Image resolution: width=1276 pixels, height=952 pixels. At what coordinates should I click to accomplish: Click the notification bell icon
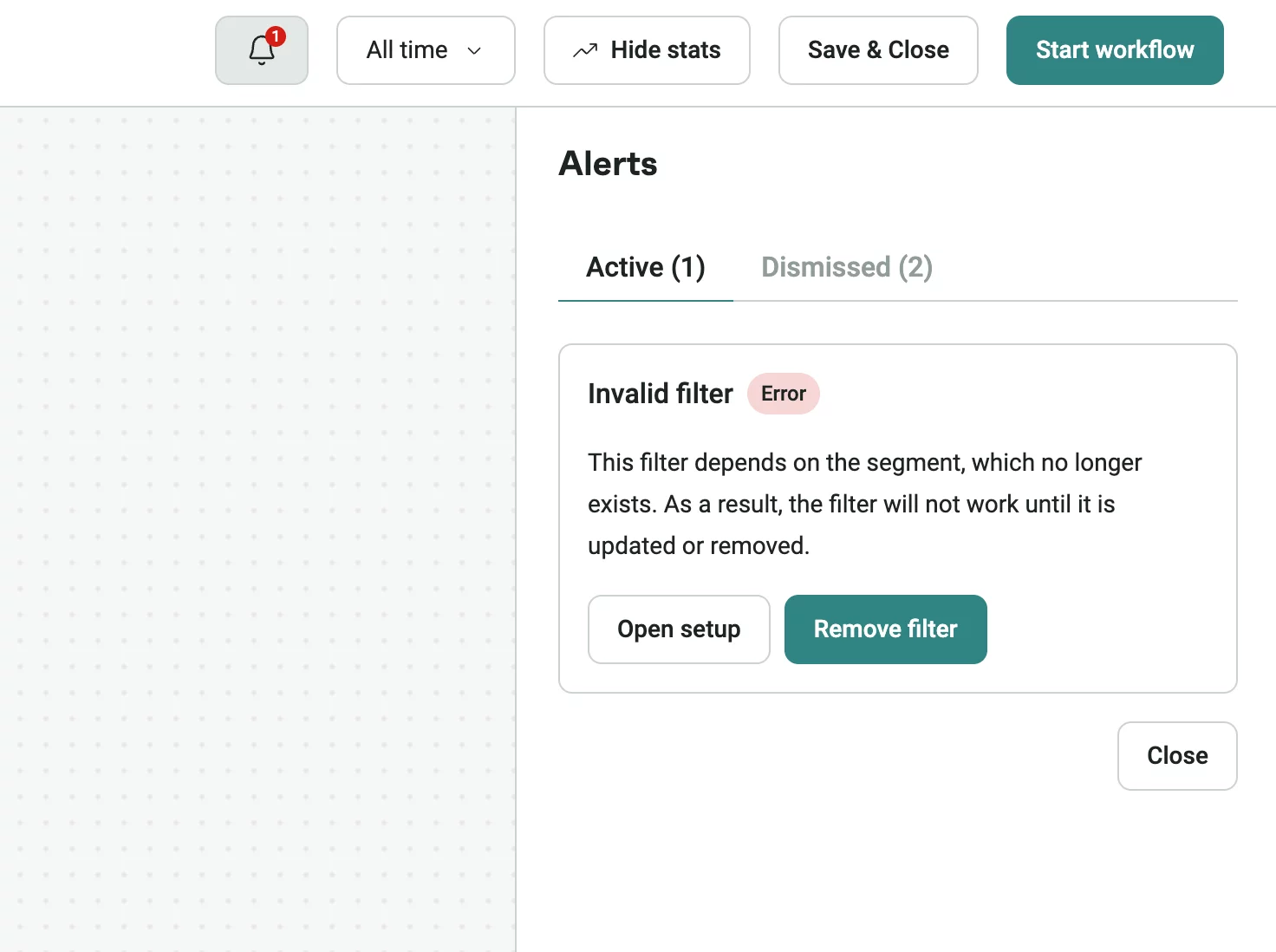pos(261,51)
